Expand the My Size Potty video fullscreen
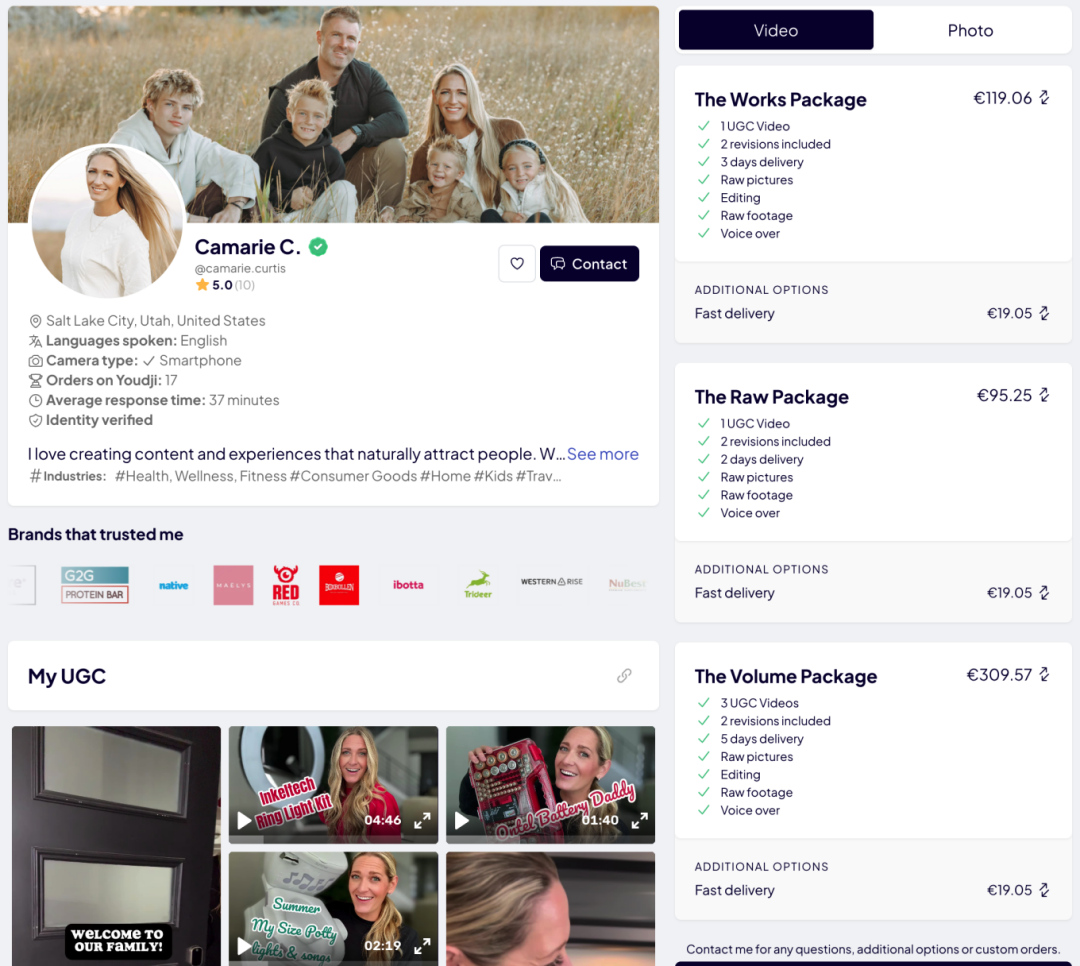This screenshot has height=966, width=1080. coord(422,946)
